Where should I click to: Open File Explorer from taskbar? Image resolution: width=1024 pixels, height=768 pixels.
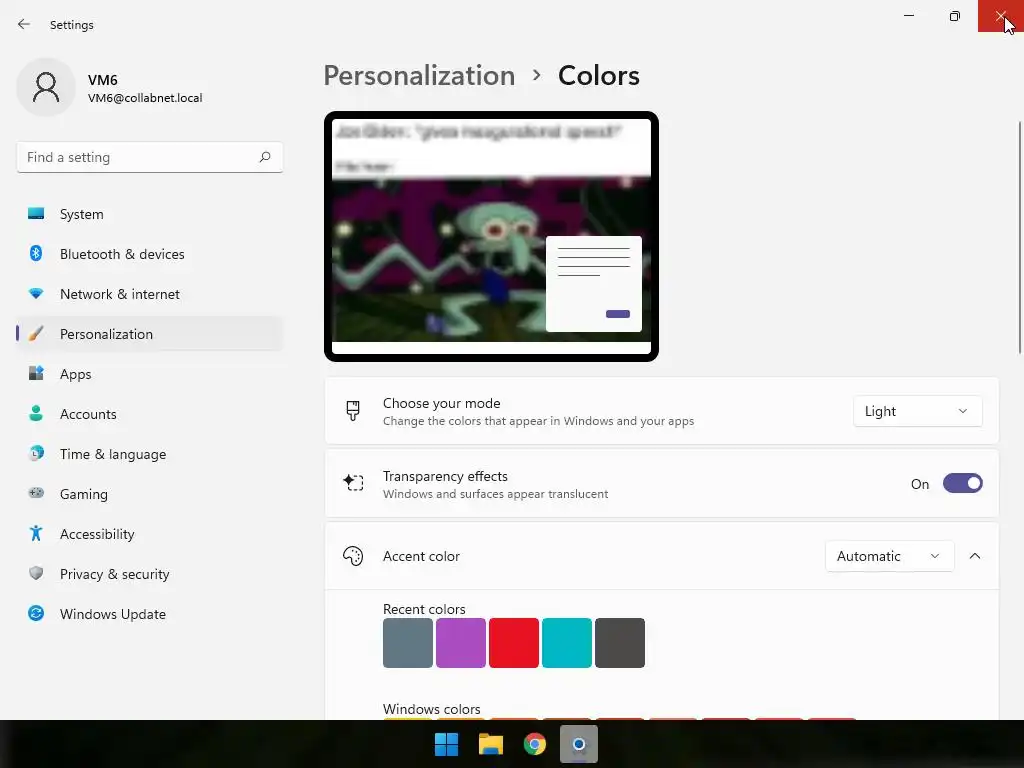[490, 744]
